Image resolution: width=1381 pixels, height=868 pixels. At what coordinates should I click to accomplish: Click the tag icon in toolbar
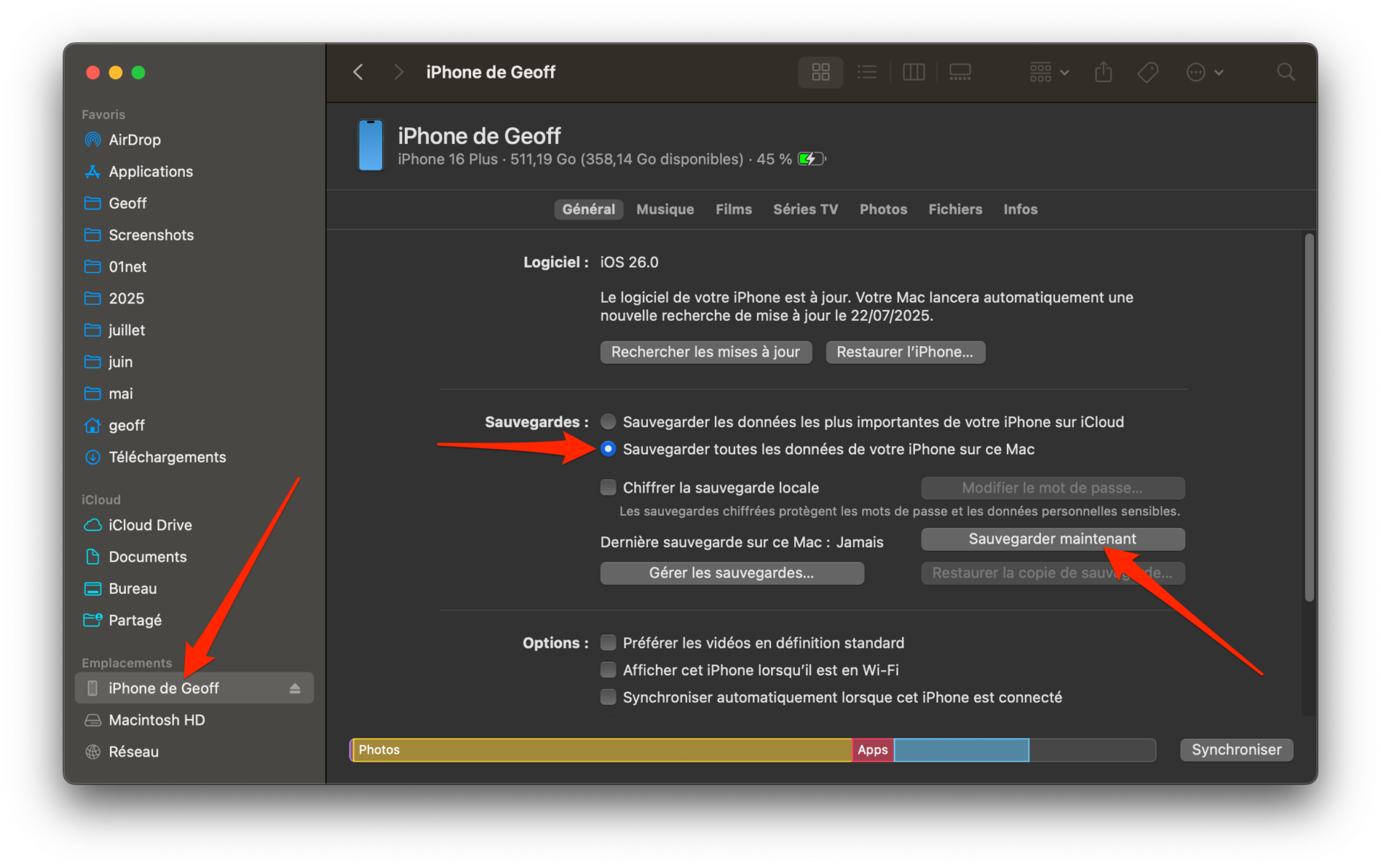point(1148,72)
